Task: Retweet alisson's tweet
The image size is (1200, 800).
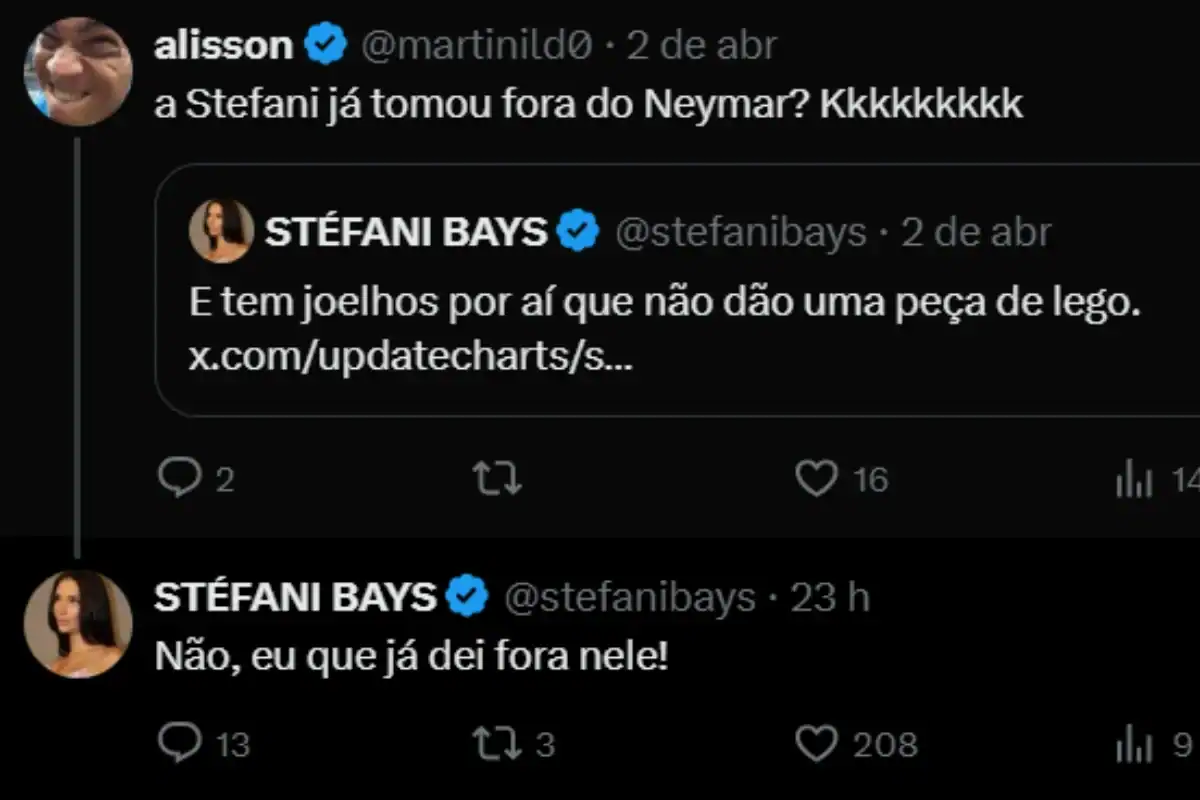Action: point(497,479)
